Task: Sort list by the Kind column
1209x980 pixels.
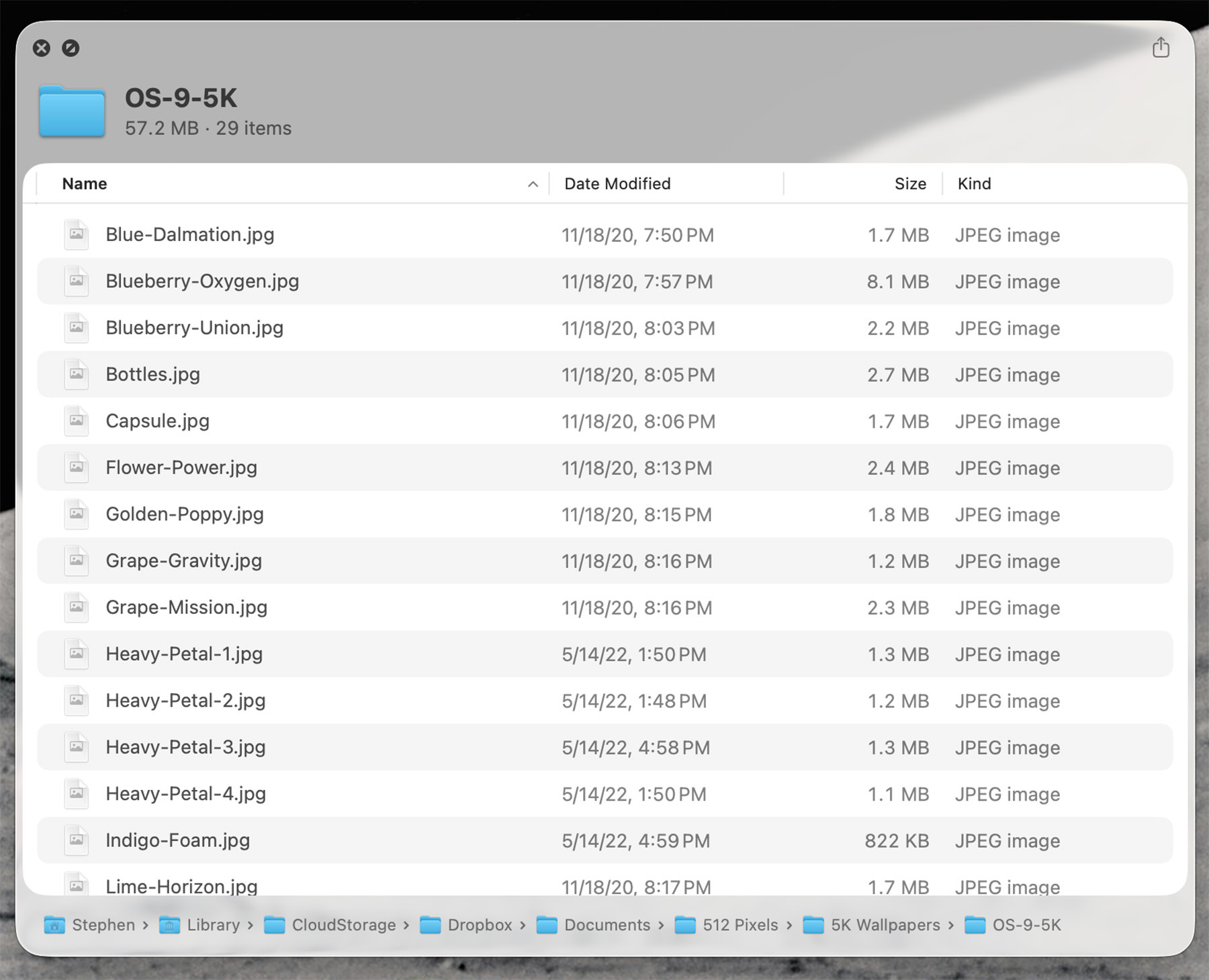Action: (974, 184)
